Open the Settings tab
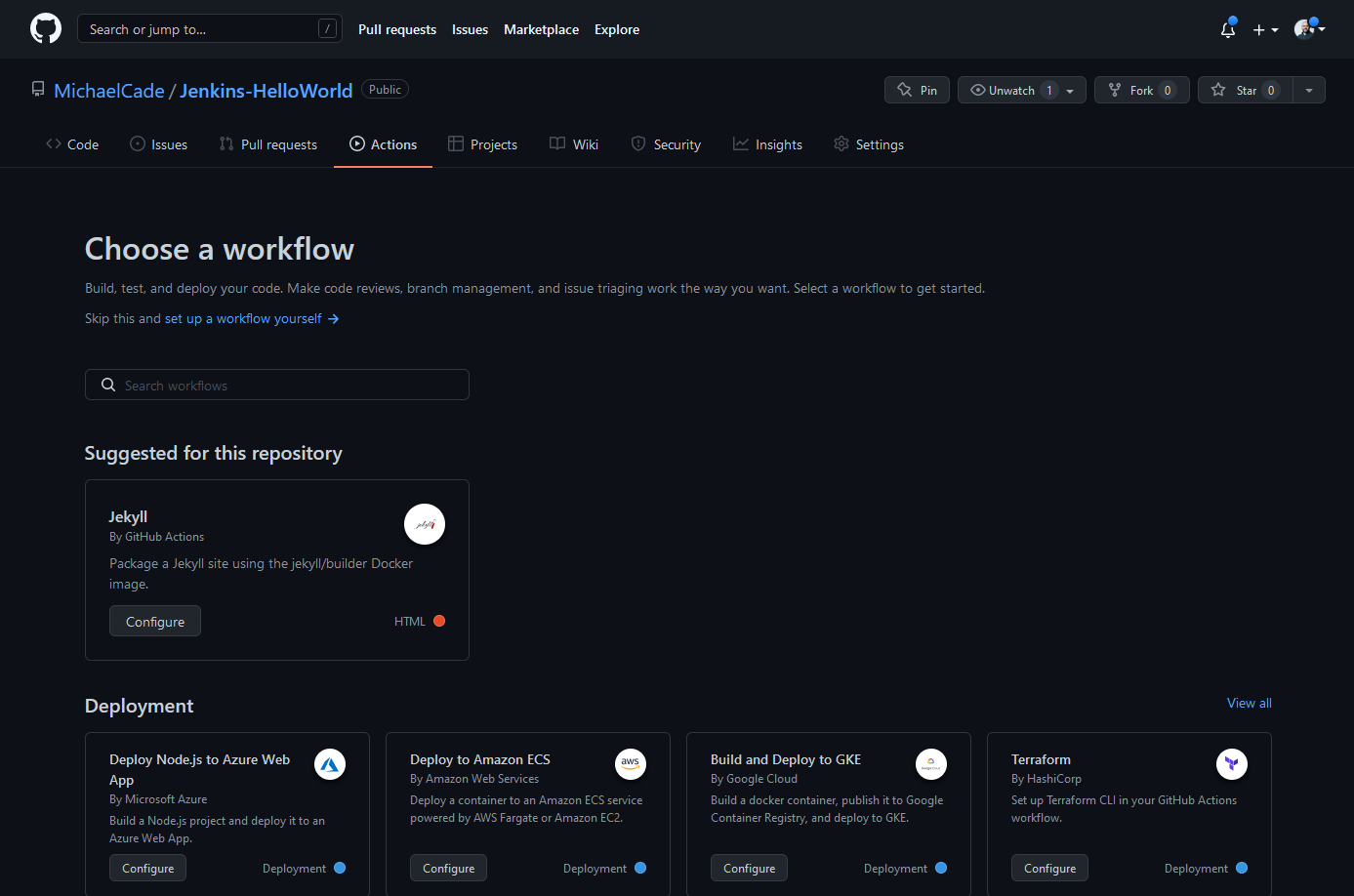Screen dimensions: 1354x896 869,144
